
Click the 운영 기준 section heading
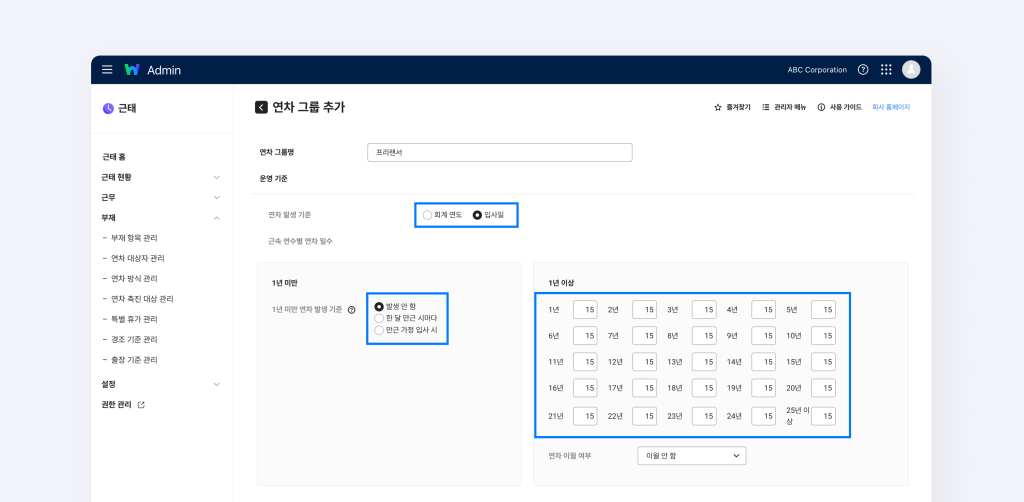pos(274,178)
